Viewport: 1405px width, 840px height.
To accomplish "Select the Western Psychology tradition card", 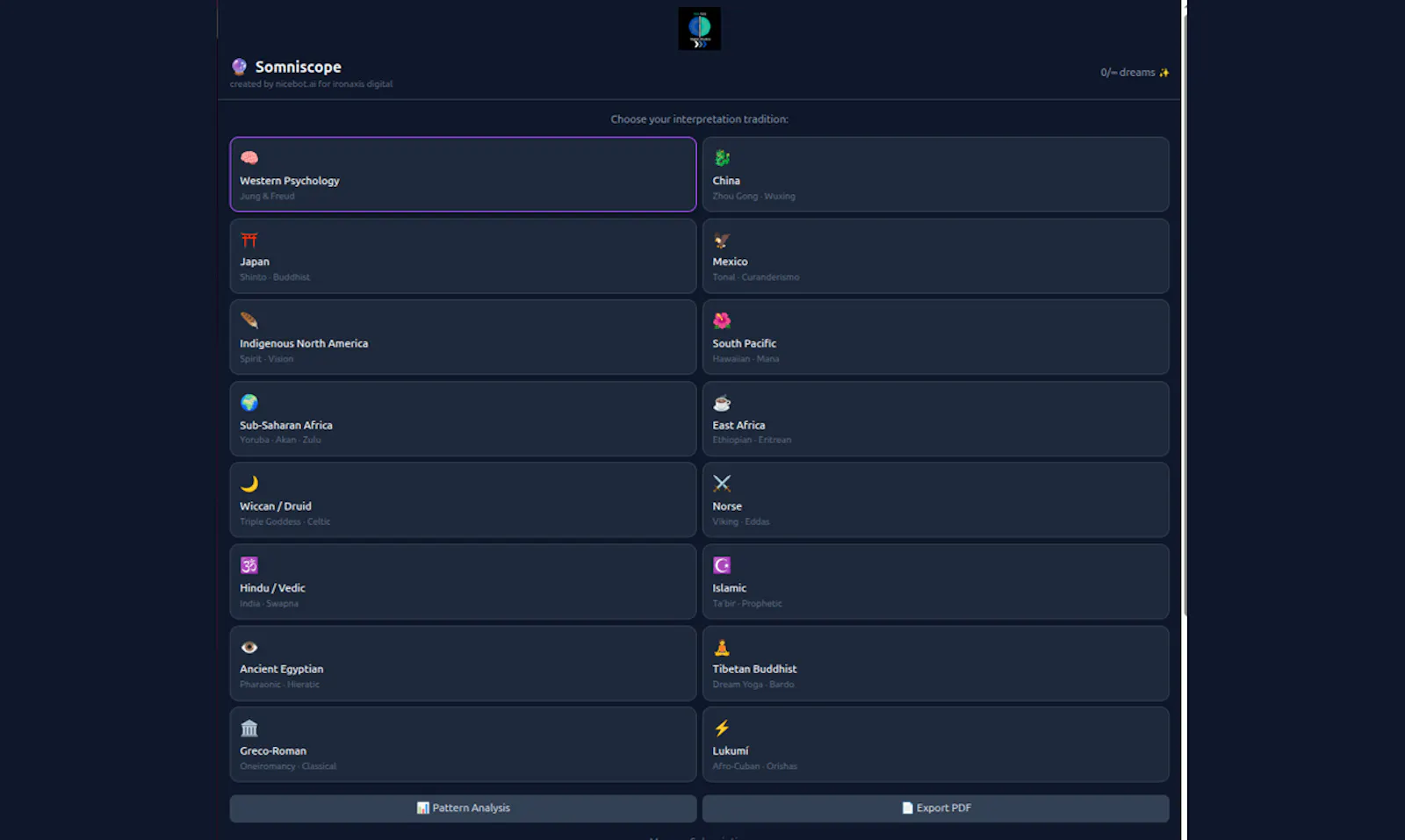I will (464, 174).
